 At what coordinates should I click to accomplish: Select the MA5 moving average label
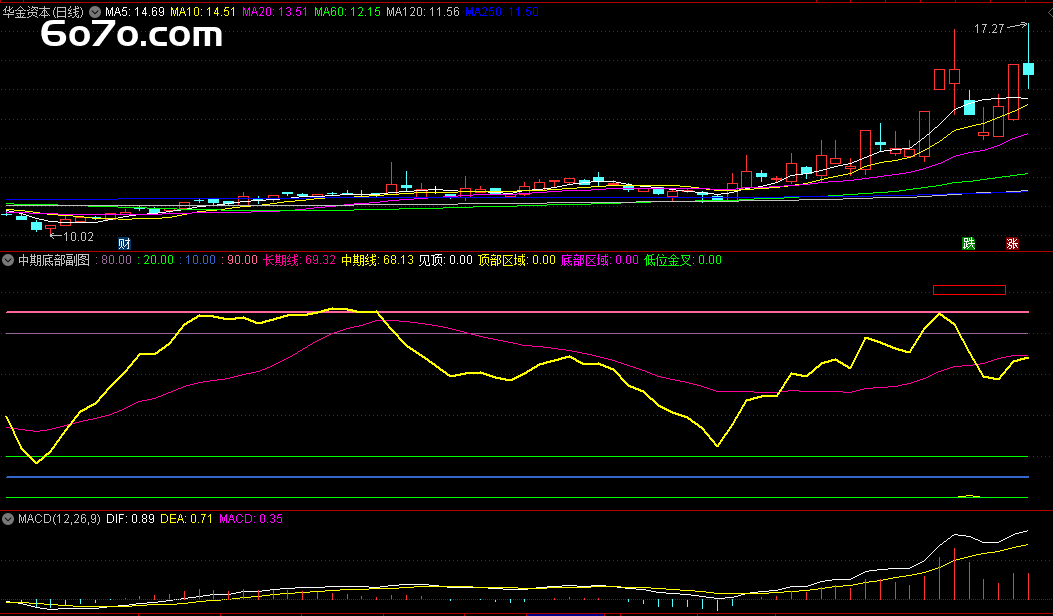[135, 12]
